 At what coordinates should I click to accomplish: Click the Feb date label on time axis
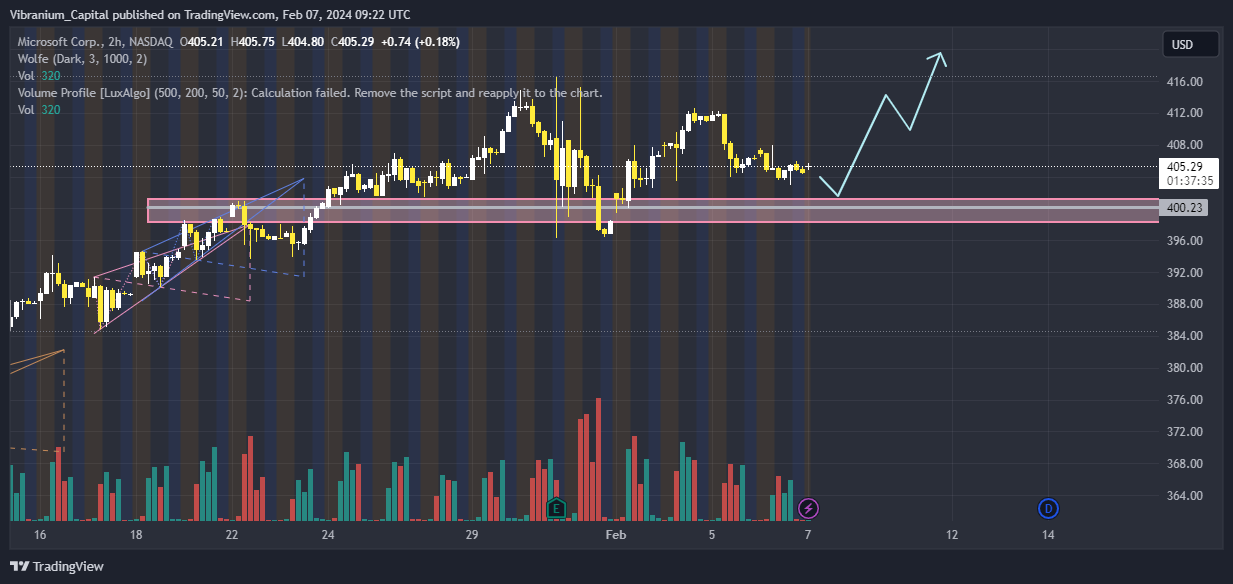coord(616,535)
